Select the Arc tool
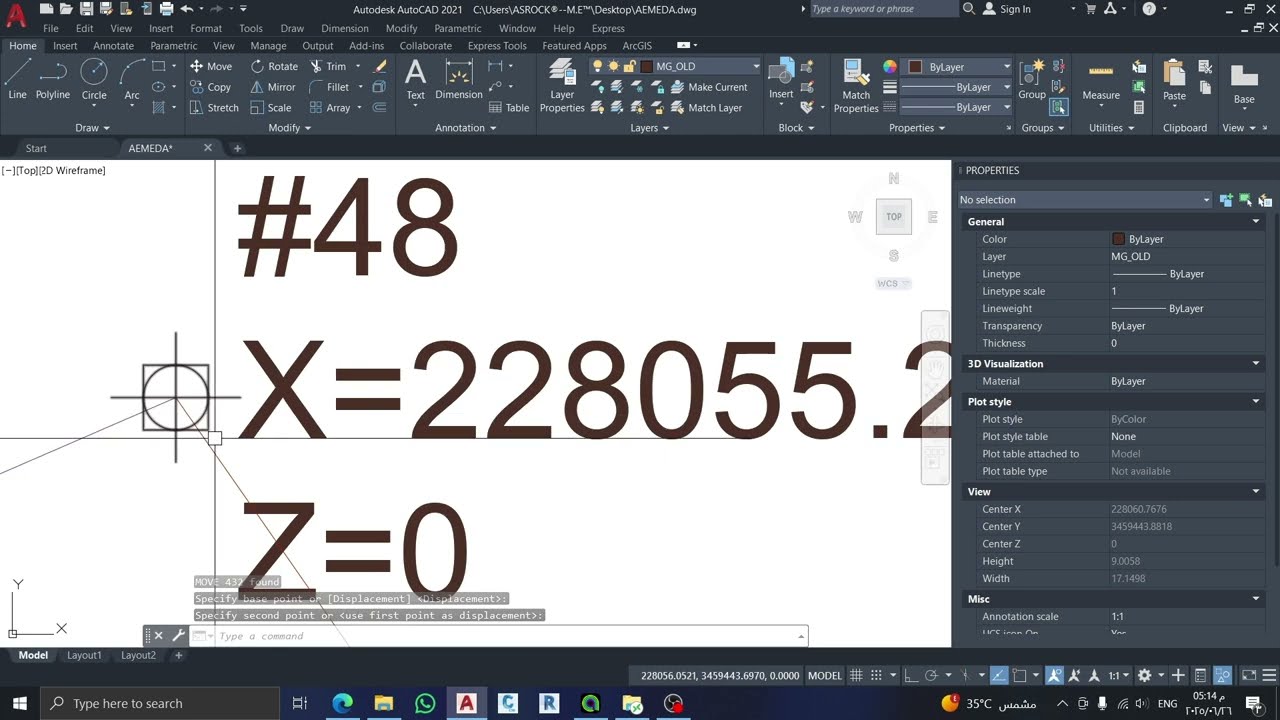 click(132, 80)
